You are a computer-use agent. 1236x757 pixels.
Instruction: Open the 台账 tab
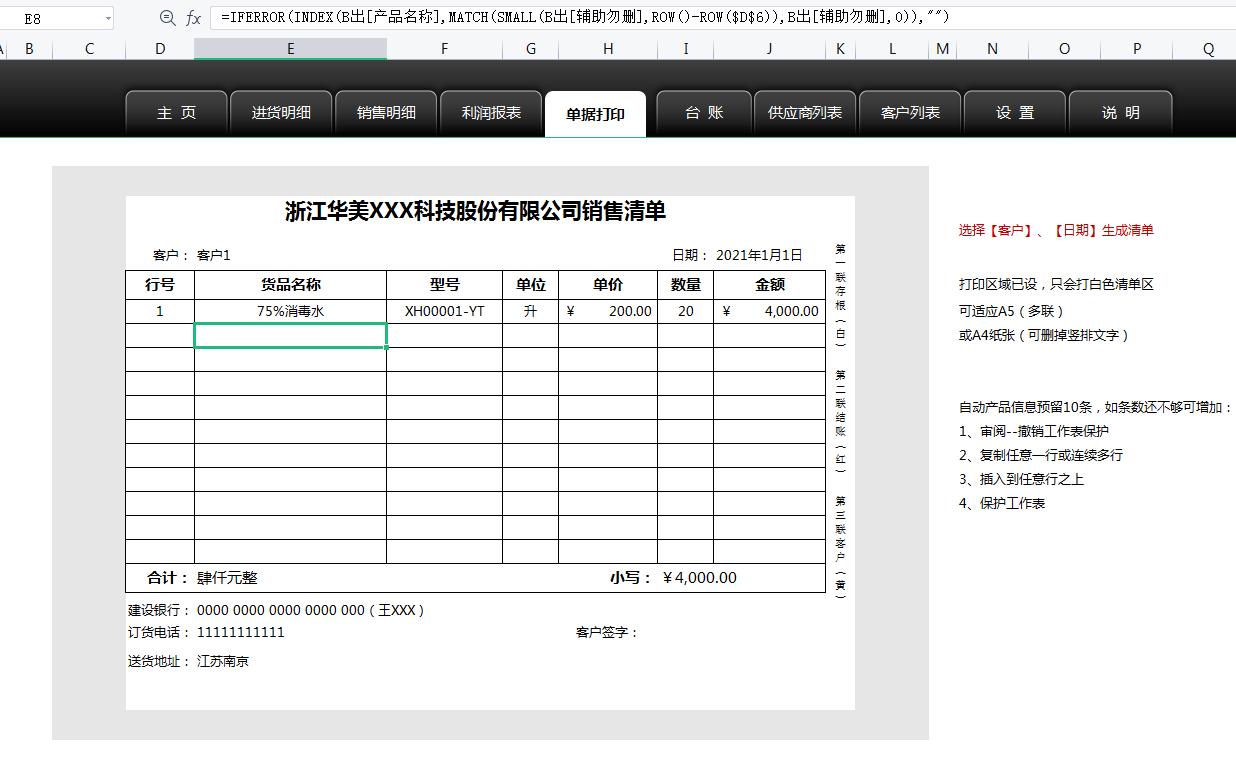(x=703, y=112)
